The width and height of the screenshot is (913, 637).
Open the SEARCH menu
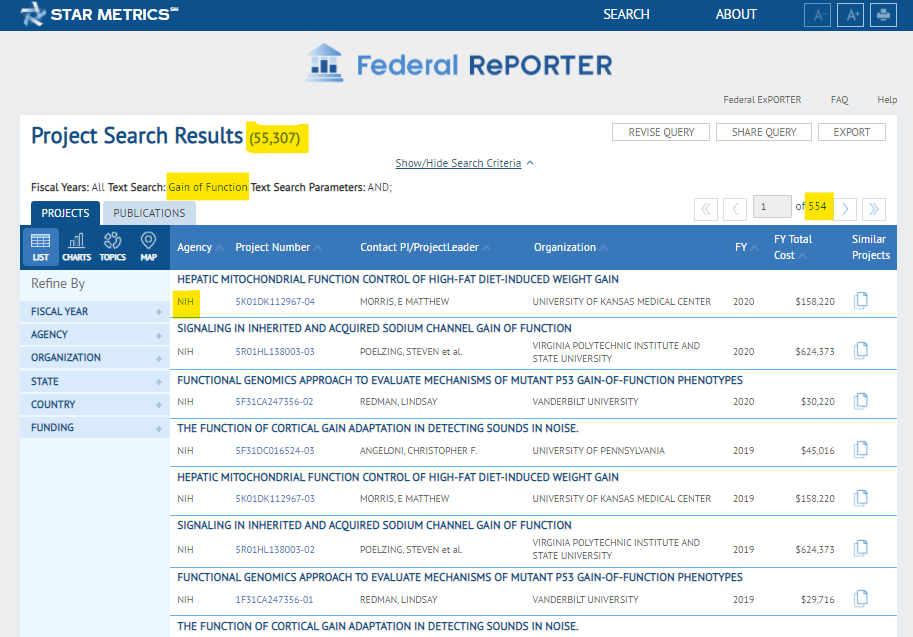pyautogui.click(x=626, y=15)
